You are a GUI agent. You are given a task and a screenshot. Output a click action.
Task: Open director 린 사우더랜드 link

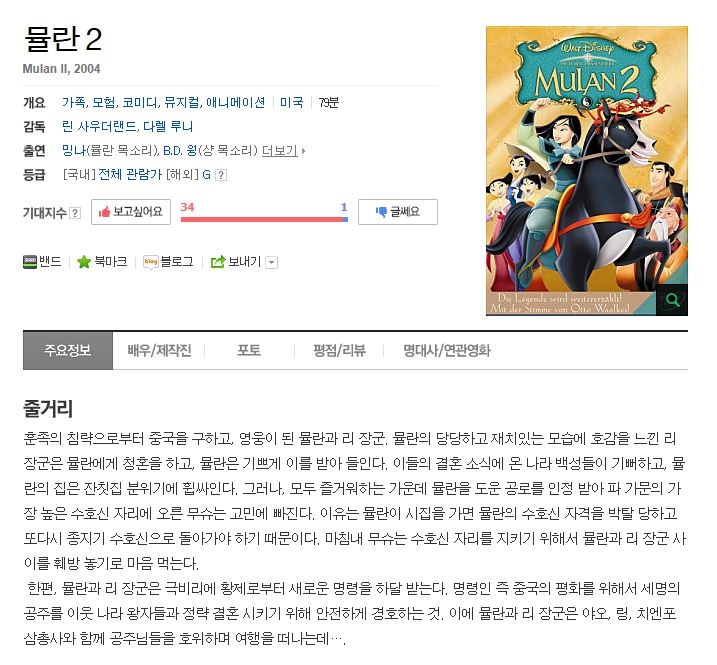point(99,126)
